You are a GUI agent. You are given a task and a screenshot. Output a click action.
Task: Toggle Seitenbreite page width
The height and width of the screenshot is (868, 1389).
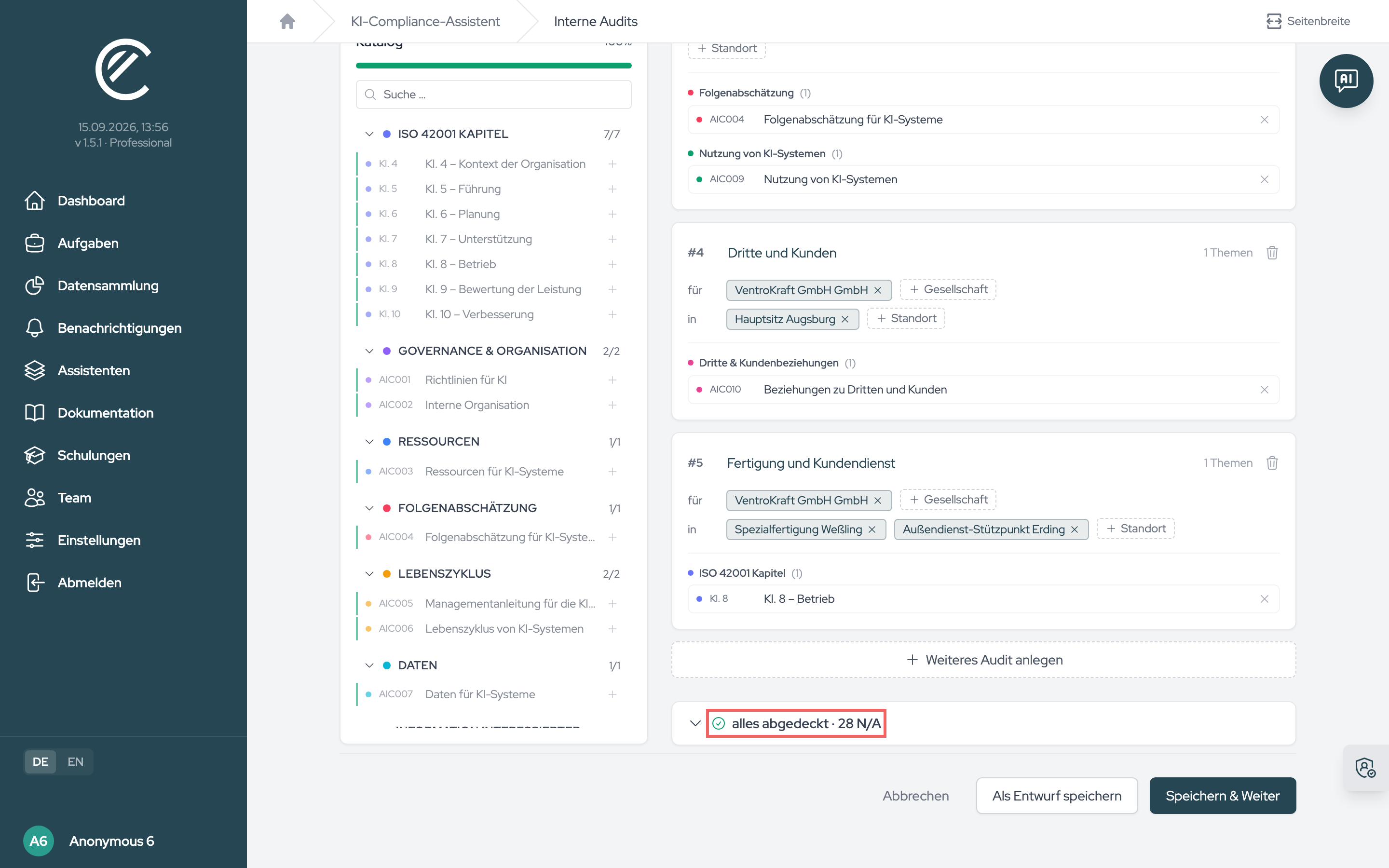1308,21
